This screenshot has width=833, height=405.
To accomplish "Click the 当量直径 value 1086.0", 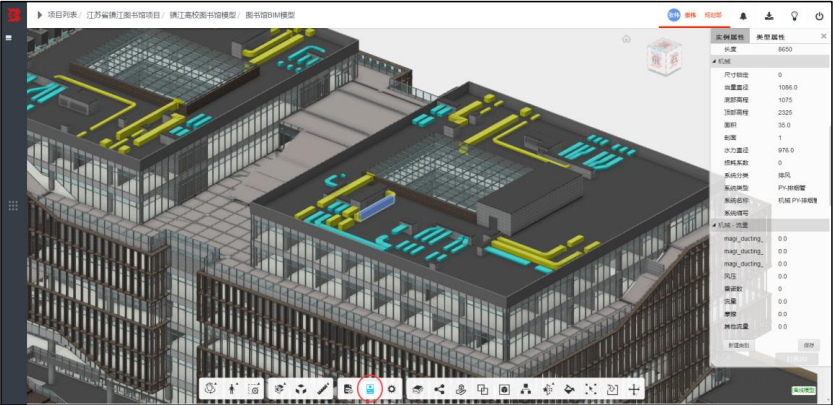I will point(787,87).
